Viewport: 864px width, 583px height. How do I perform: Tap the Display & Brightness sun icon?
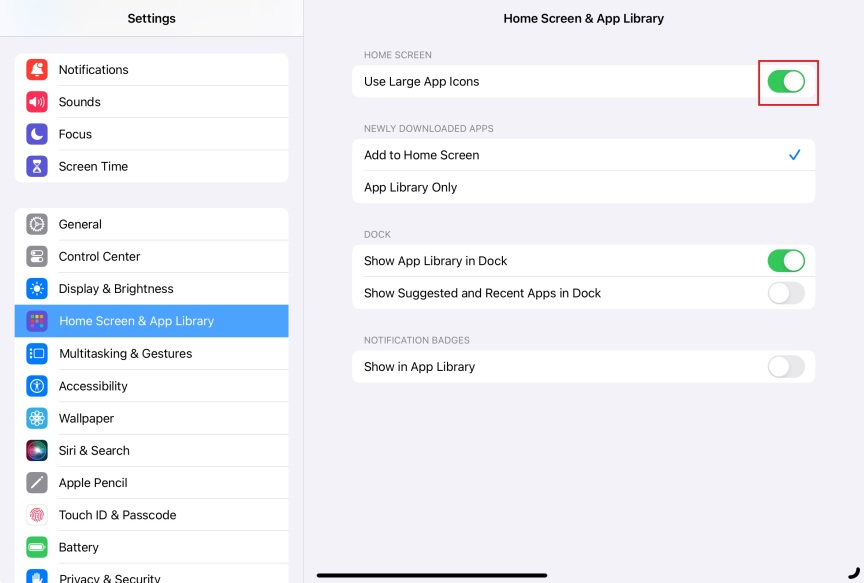pyautogui.click(x=37, y=289)
